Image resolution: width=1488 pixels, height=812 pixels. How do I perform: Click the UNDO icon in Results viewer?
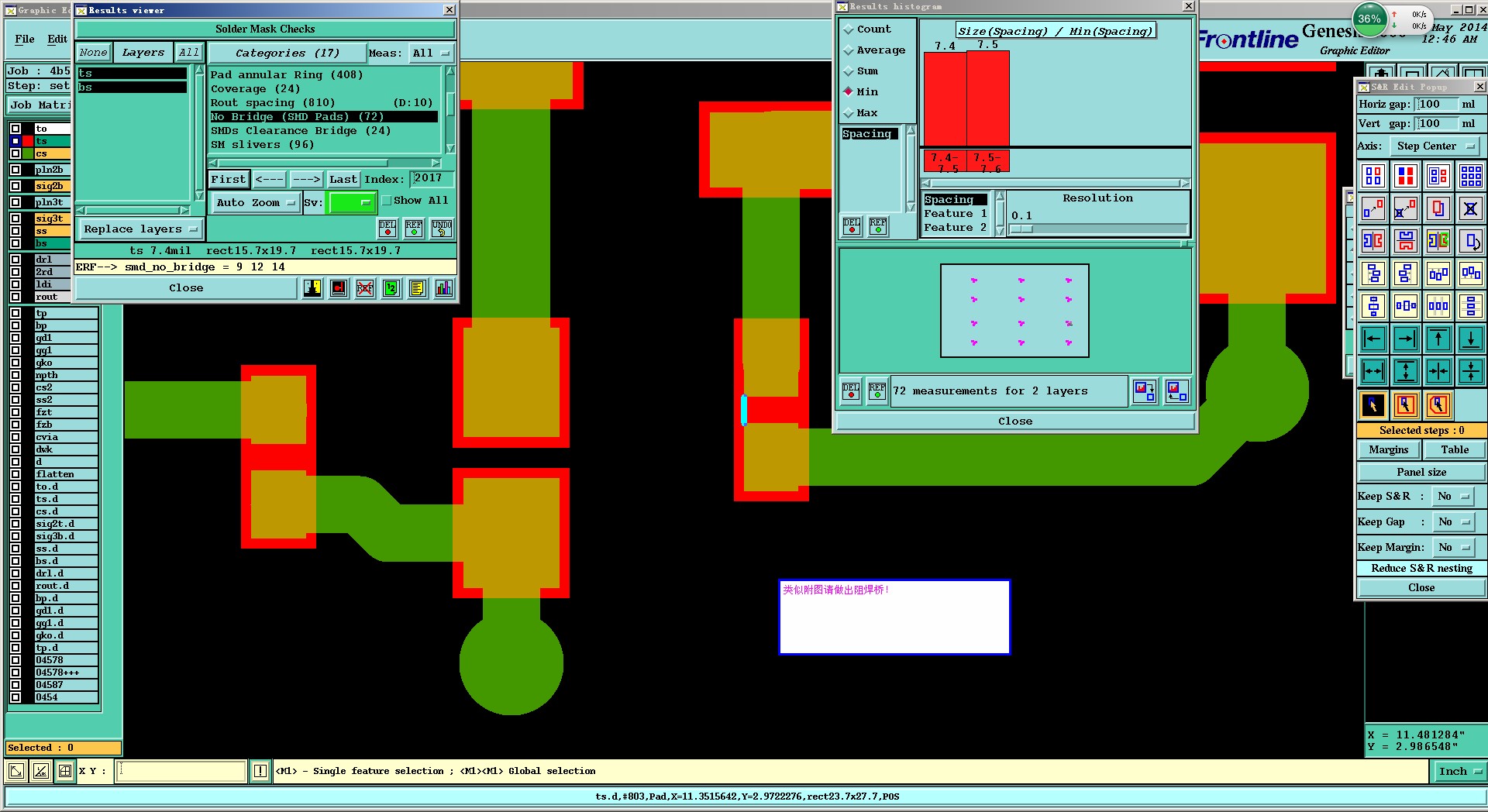pos(442,228)
